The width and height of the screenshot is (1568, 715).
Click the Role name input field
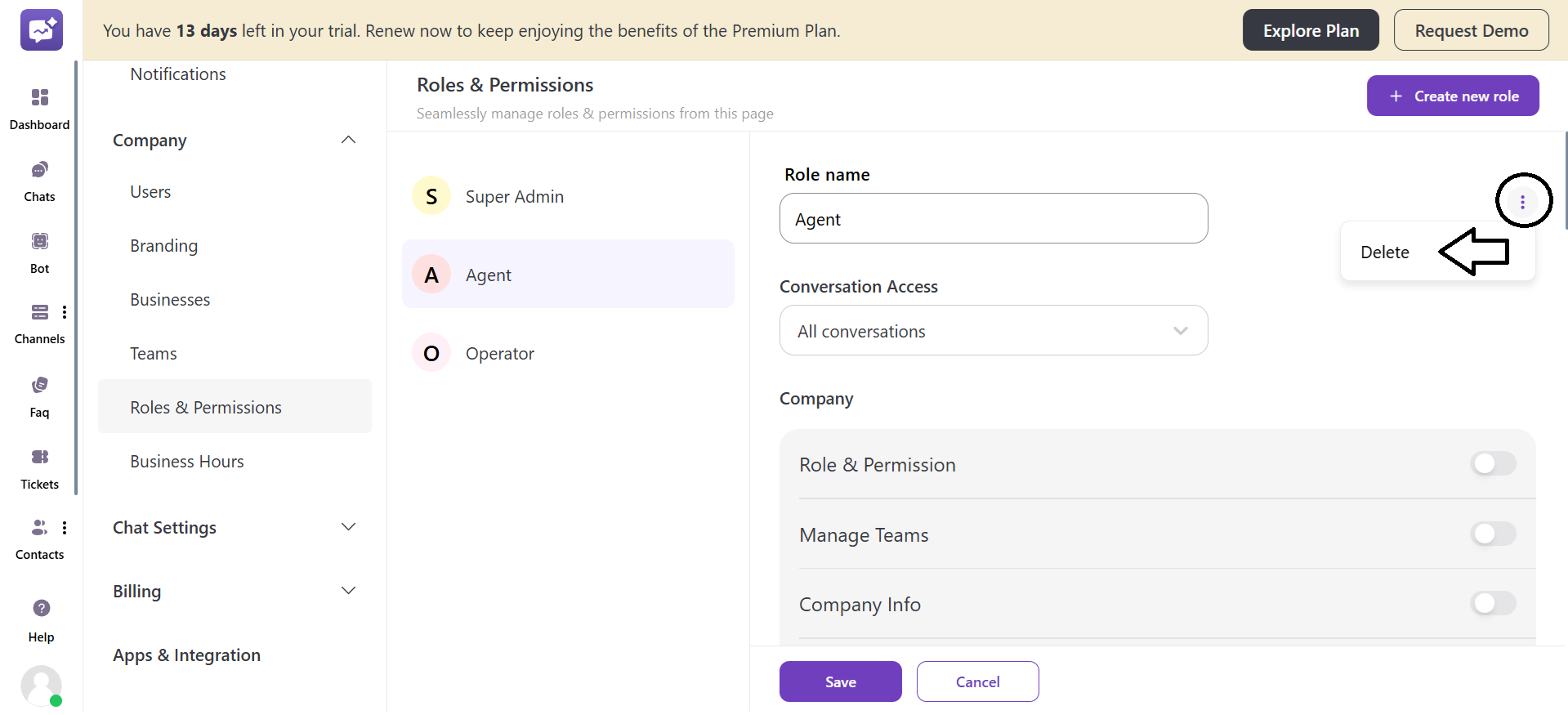point(993,219)
